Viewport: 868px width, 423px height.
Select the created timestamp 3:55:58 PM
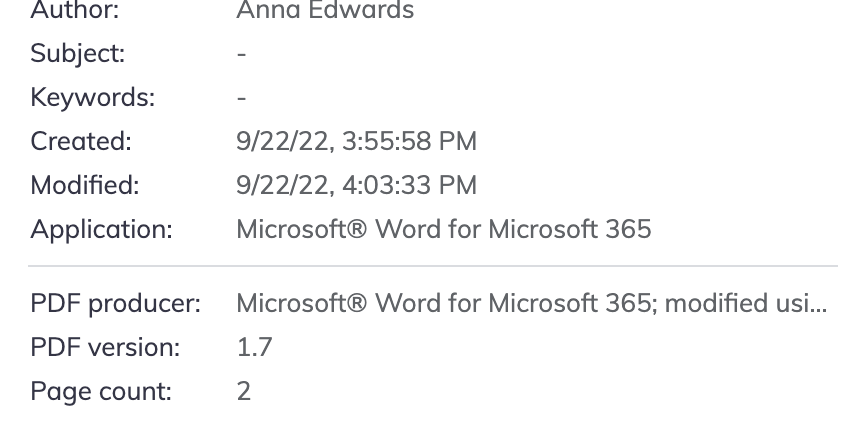357,142
